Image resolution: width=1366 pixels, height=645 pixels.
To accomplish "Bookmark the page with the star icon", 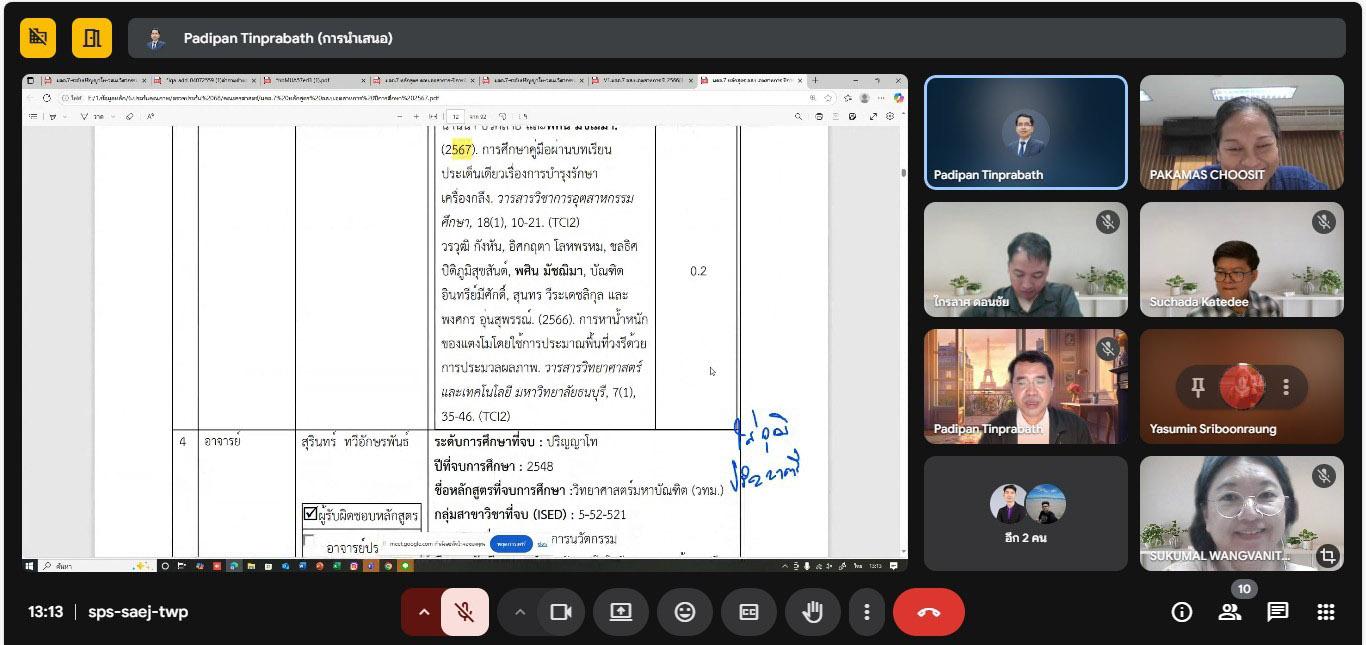I will (x=828, y=98).
